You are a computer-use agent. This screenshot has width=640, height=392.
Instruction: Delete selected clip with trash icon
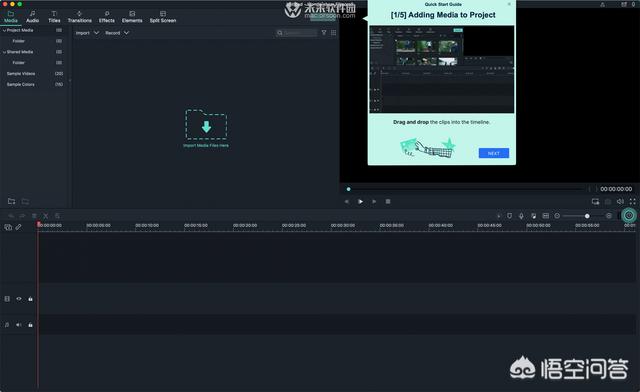(34, 216)
